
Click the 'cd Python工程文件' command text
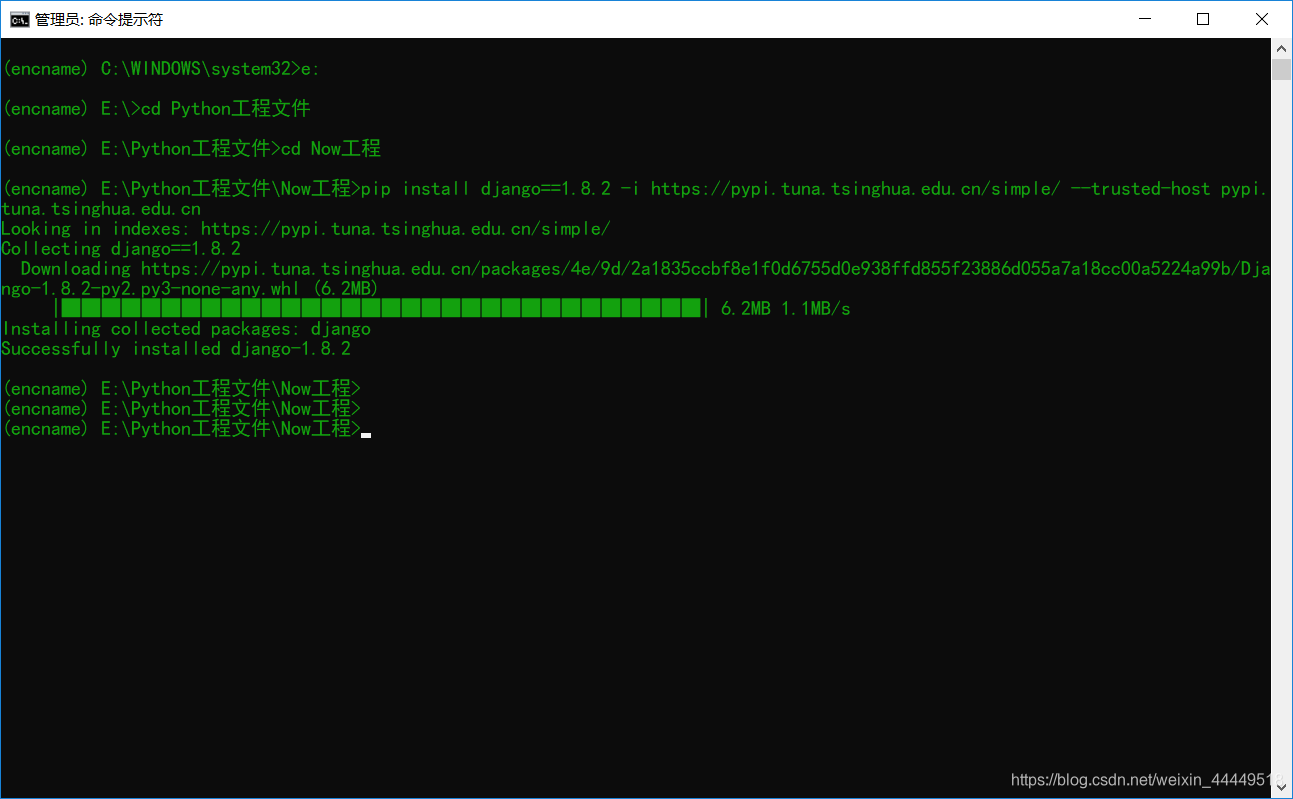coord(225,108)
